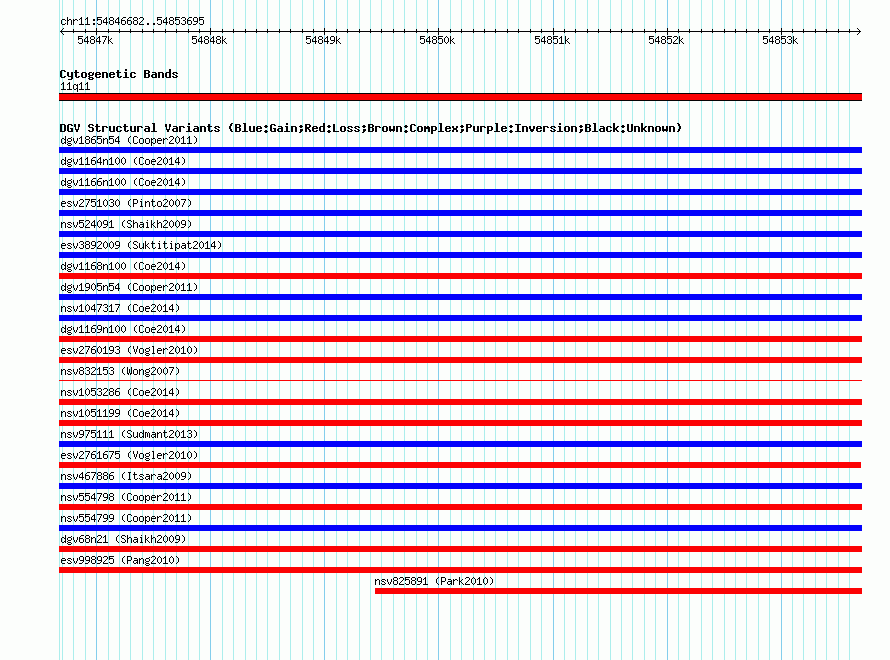
Task: Open dgv1168n100 (Coe2014) variant label
Action: 123,266
